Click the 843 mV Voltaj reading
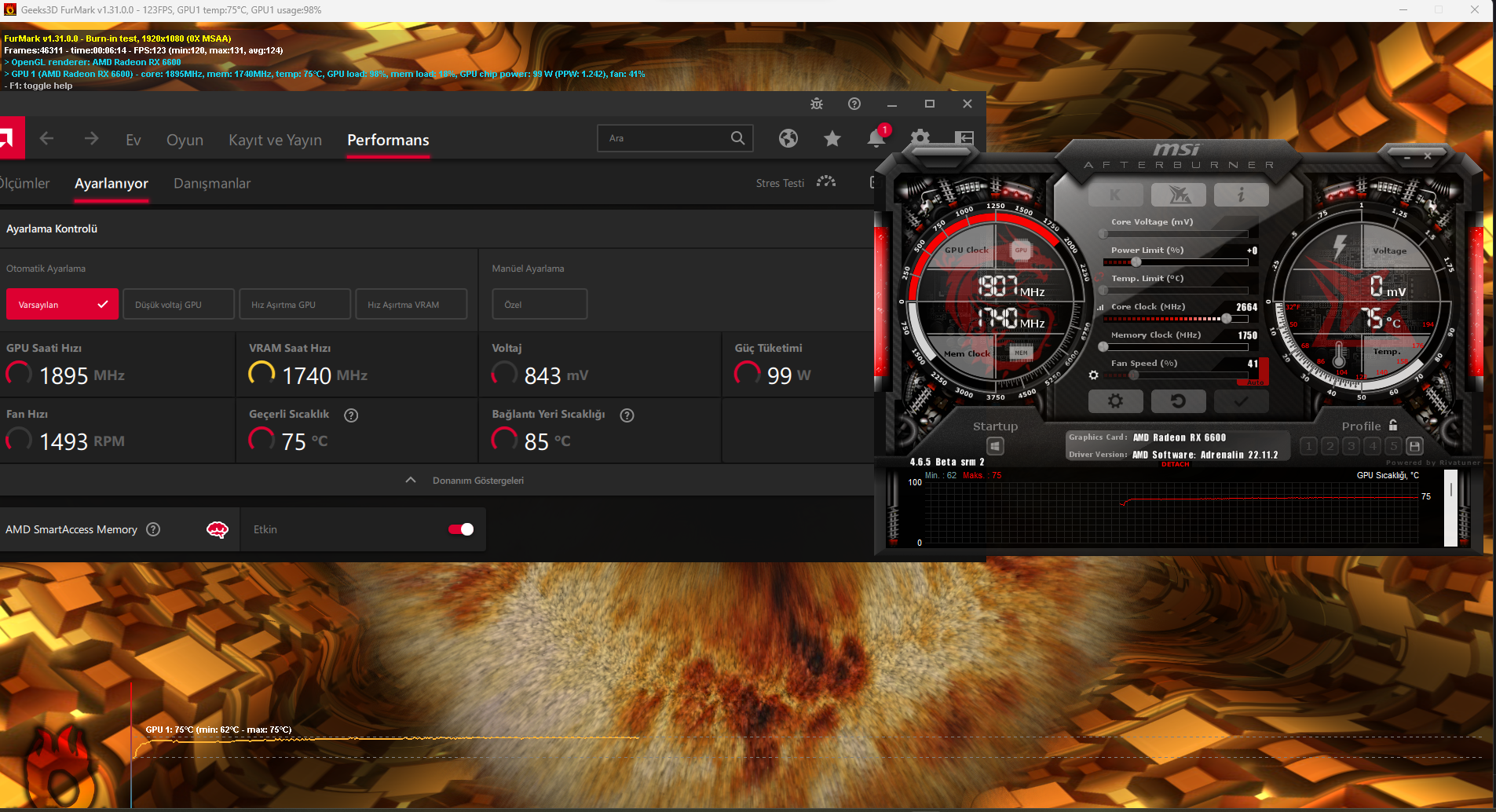1496x812 pixels. tap(556, 375)
